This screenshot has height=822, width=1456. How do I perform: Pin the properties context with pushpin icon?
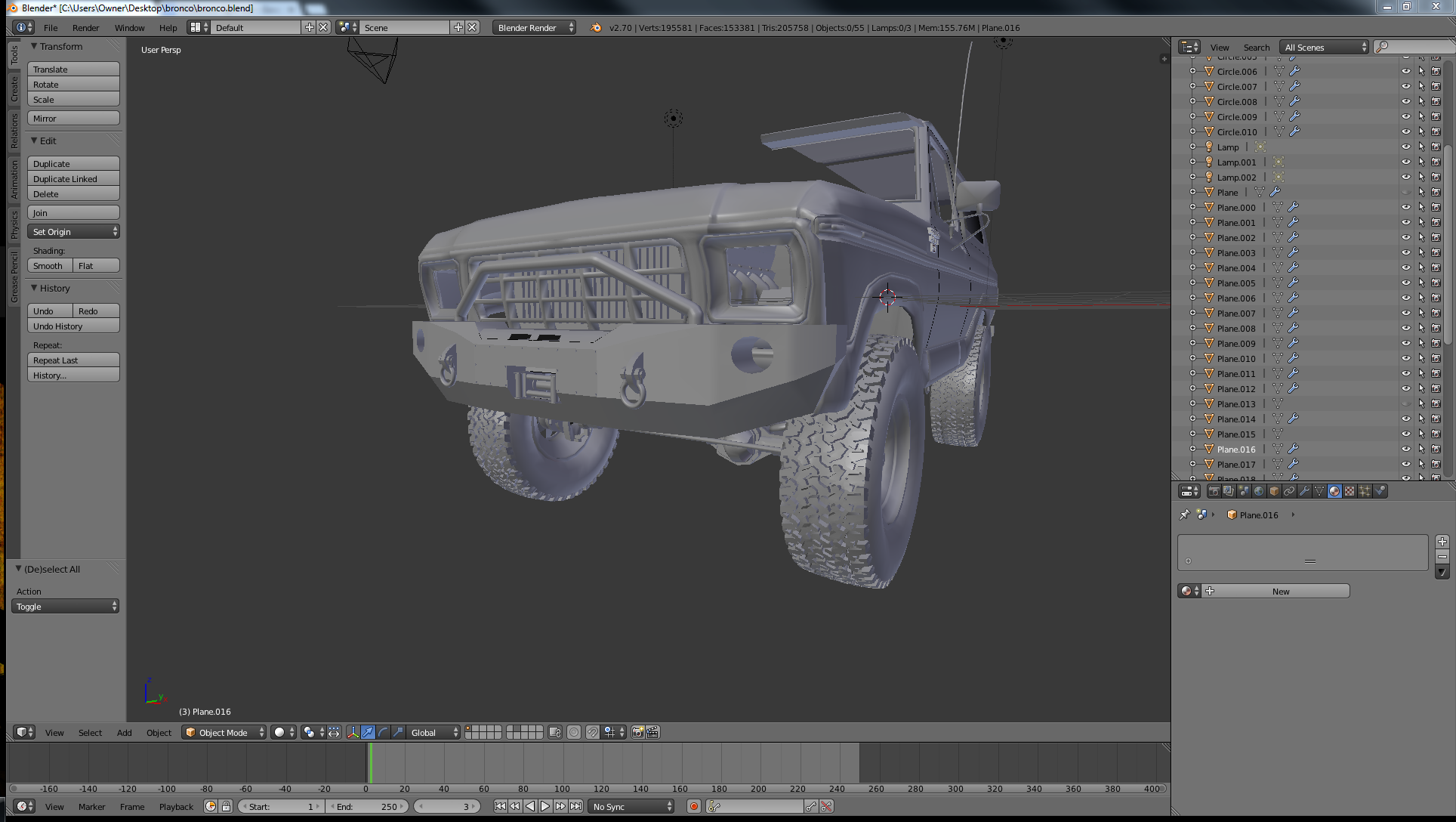[x=1184, y=515]
